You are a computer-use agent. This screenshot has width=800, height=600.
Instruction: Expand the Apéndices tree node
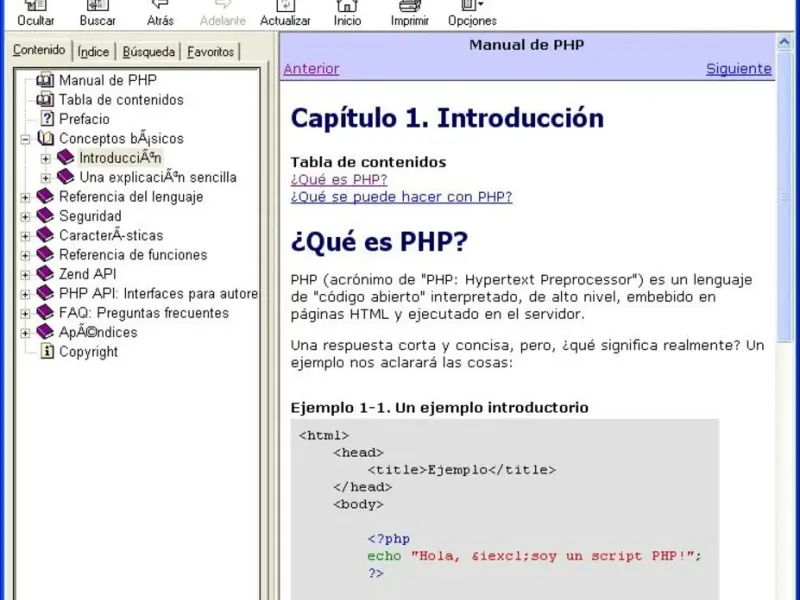[x=25, y=333]
